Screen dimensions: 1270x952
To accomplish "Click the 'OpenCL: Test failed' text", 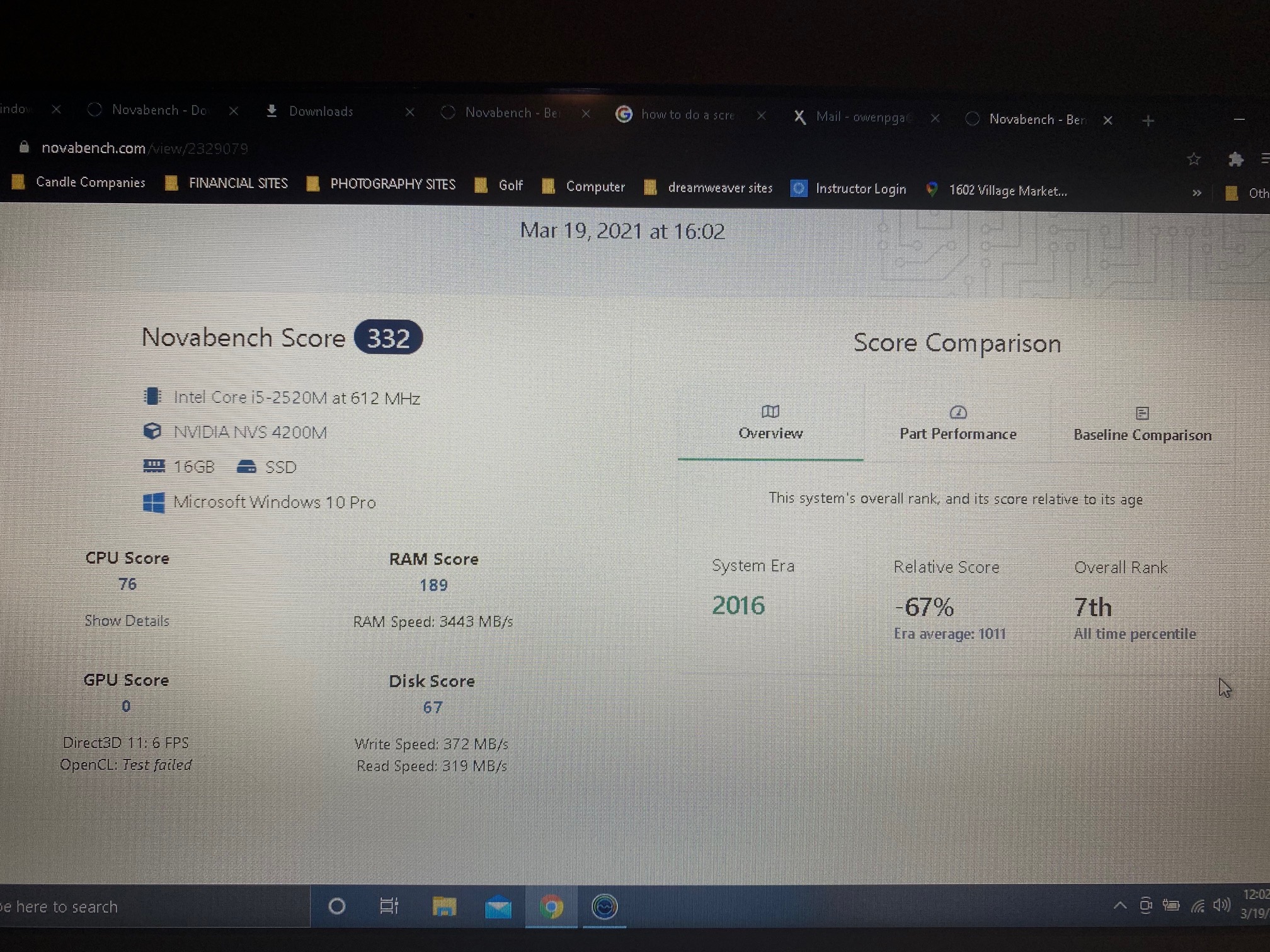I will pyautogui.click(x=126, y=764).
